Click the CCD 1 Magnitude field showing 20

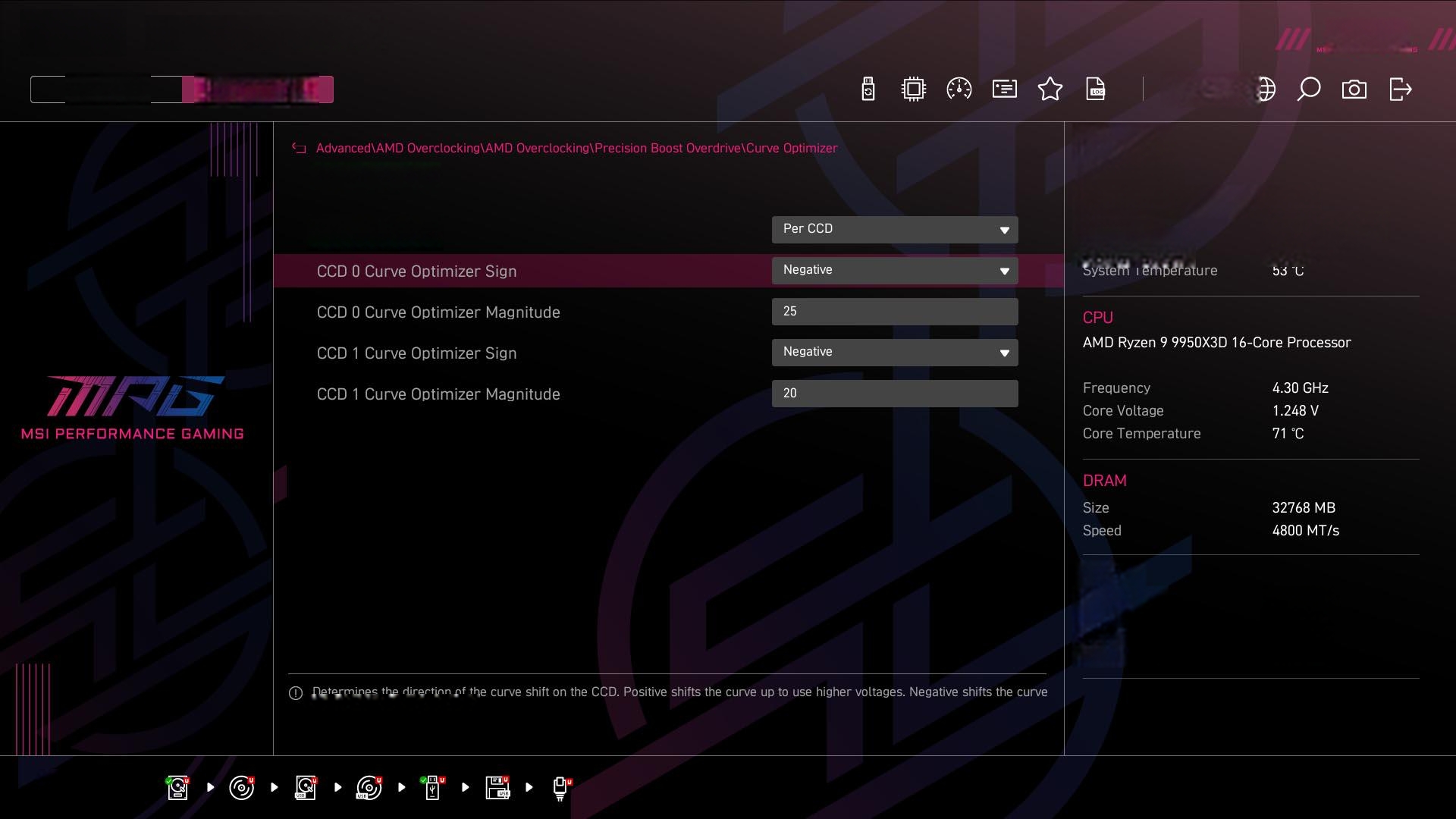click(x=895, y=394)
